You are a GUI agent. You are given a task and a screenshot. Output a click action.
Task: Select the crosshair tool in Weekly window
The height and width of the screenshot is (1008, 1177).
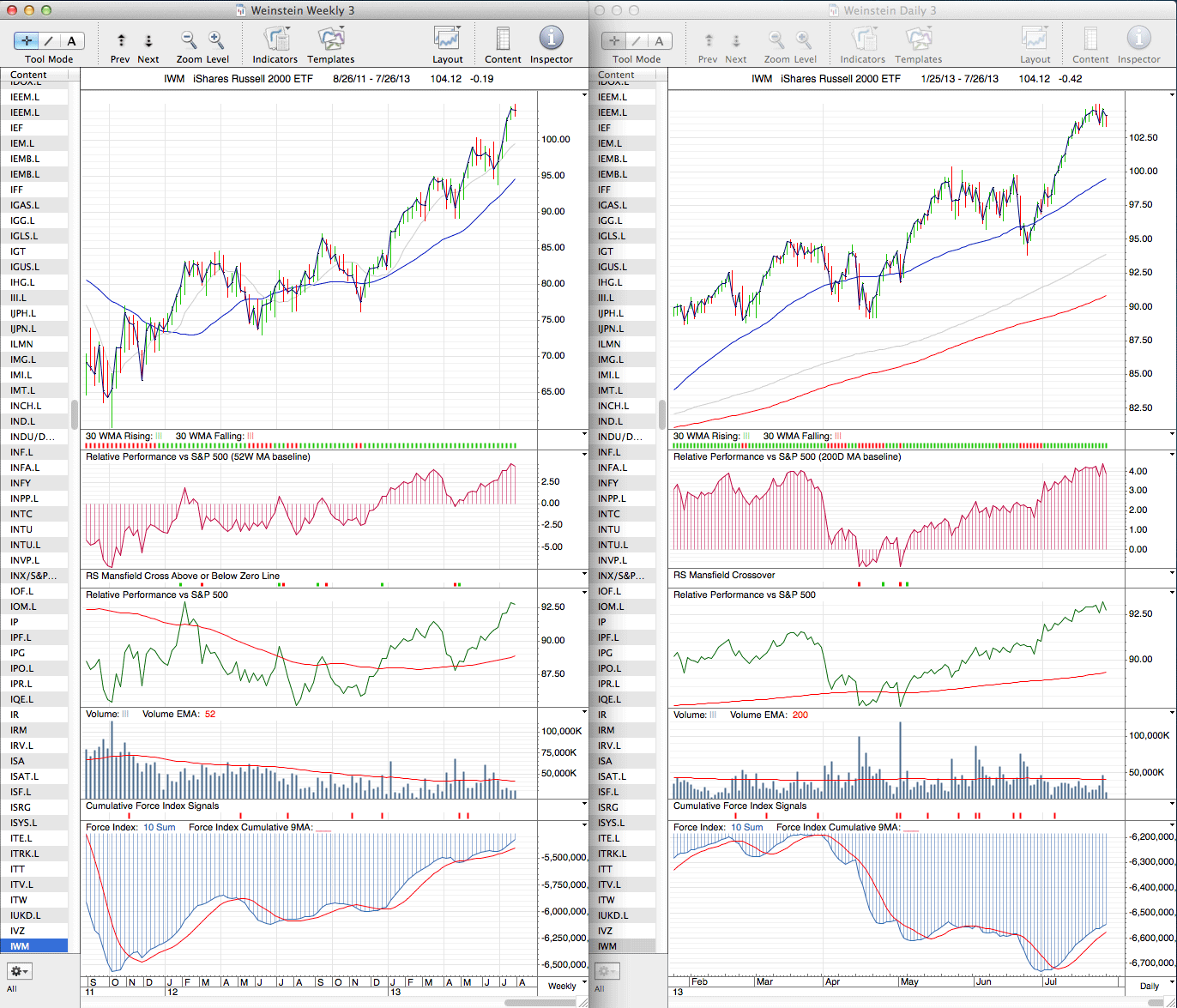tap(27, 40)
